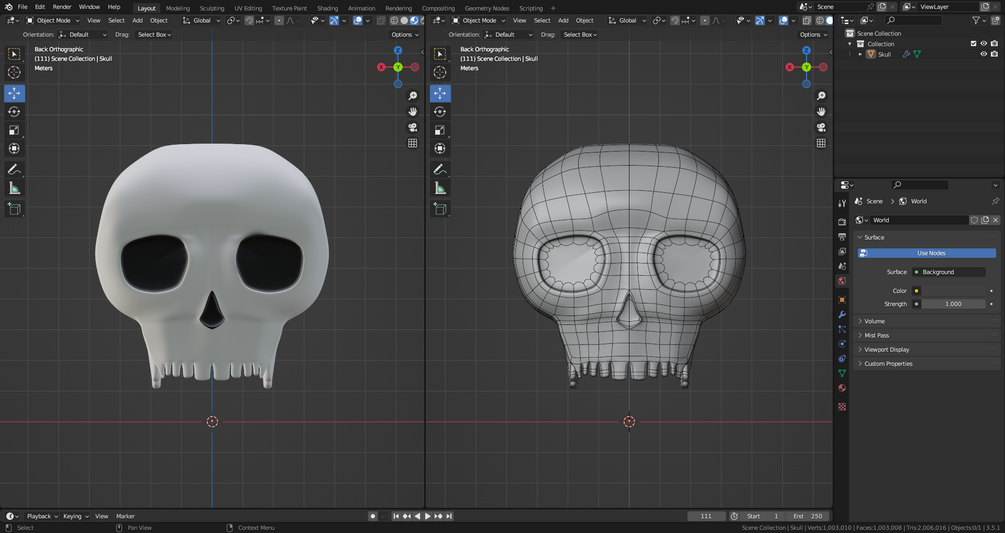Click the Cursor tool in right viewport
1005x533 pixels.
pos(440,72)
